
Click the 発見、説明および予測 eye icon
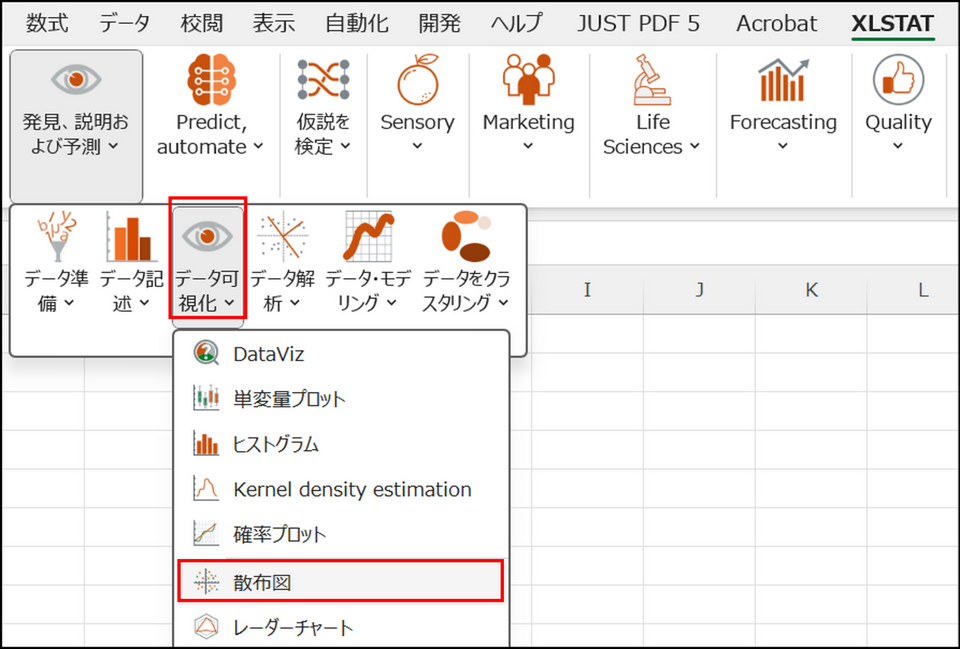76,80
